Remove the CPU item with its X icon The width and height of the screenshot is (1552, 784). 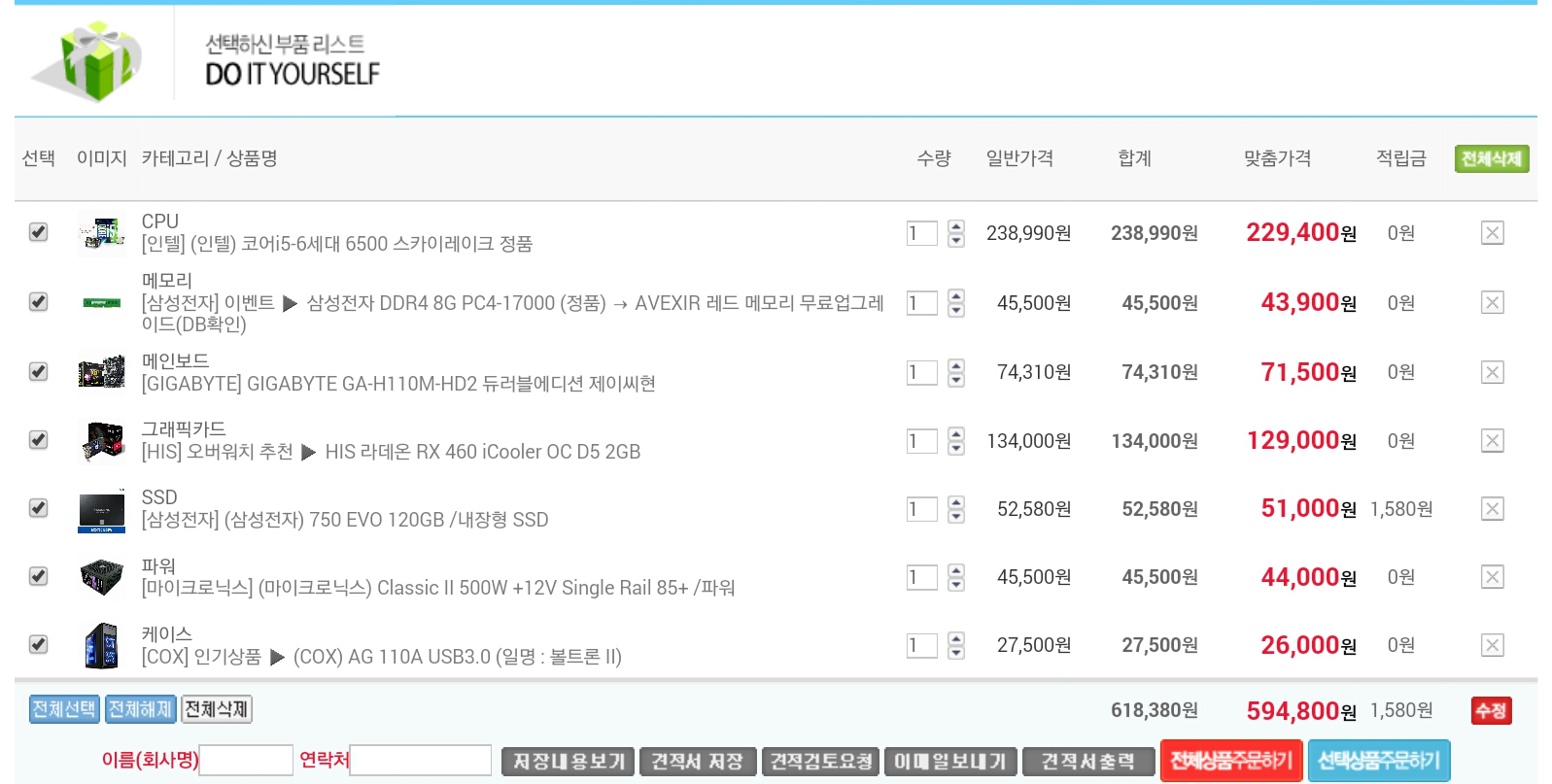click(1492, 233)
